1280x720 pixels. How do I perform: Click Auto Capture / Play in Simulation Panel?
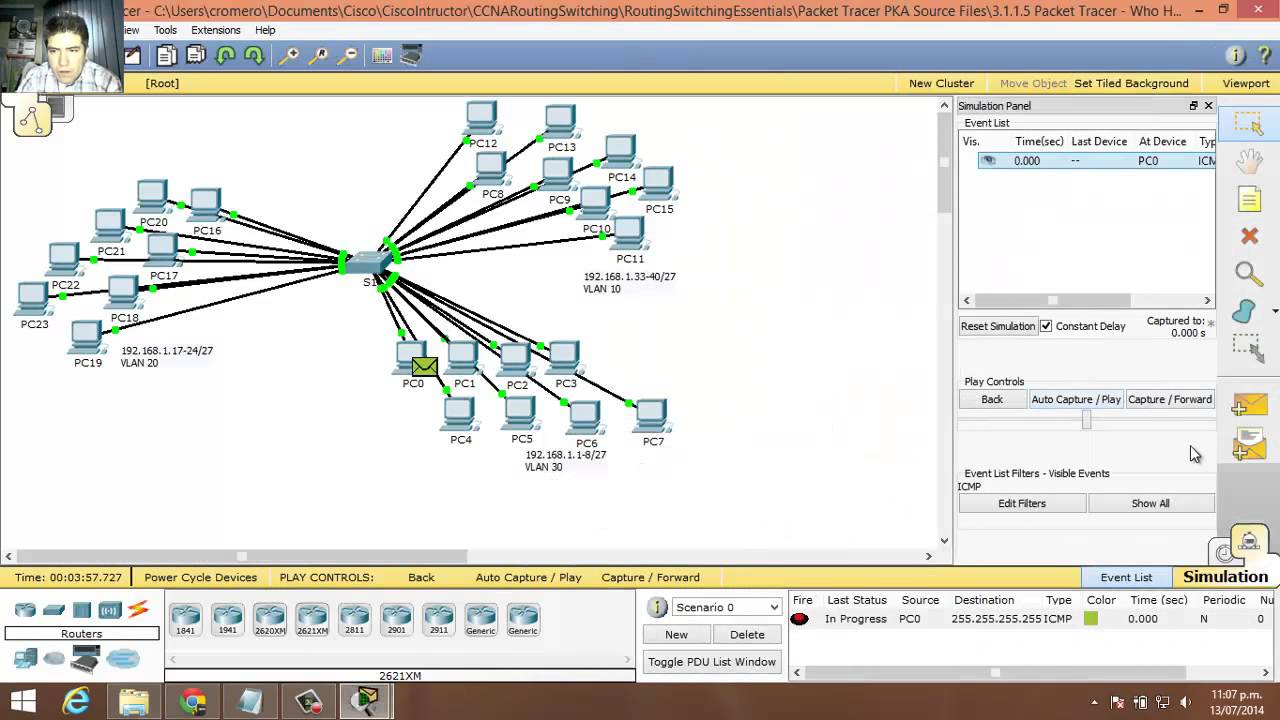click(1076, 399)
